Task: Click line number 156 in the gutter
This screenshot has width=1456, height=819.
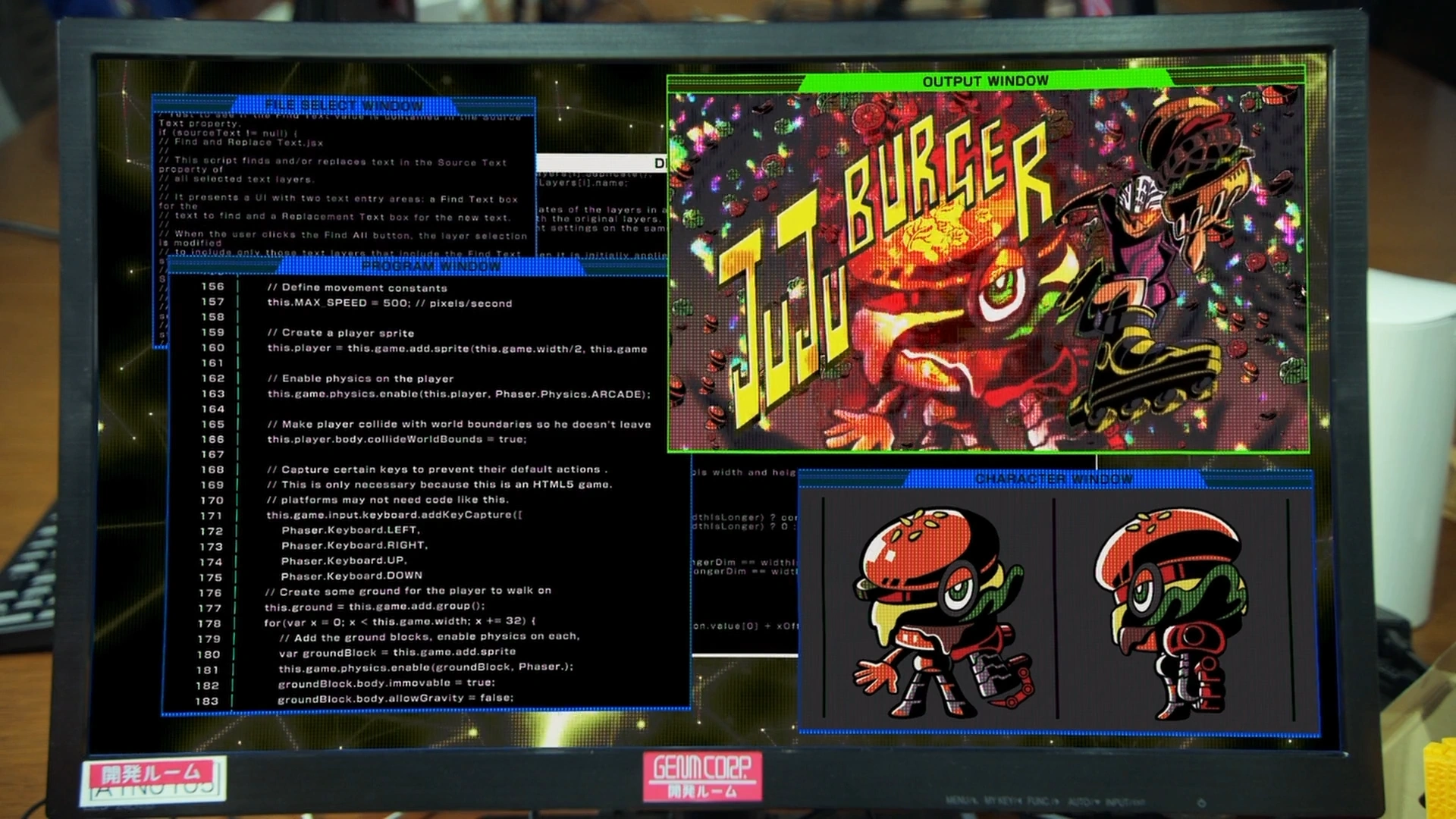Action: click(212, 287)
